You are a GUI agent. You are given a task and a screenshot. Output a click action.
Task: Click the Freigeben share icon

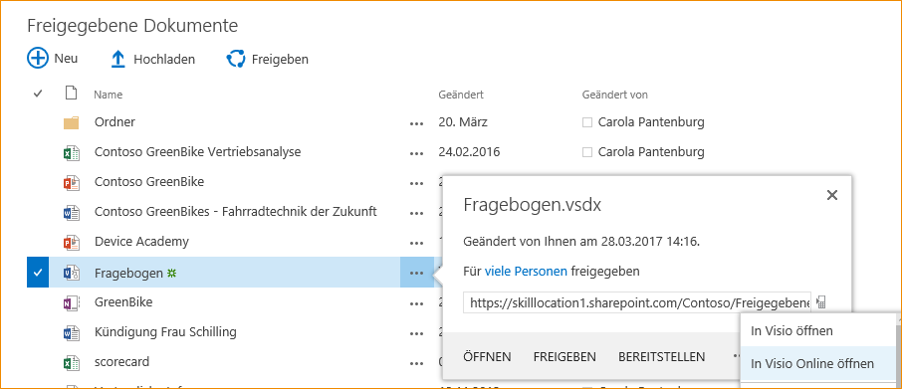pyautogui.click(x=236, y=59)
